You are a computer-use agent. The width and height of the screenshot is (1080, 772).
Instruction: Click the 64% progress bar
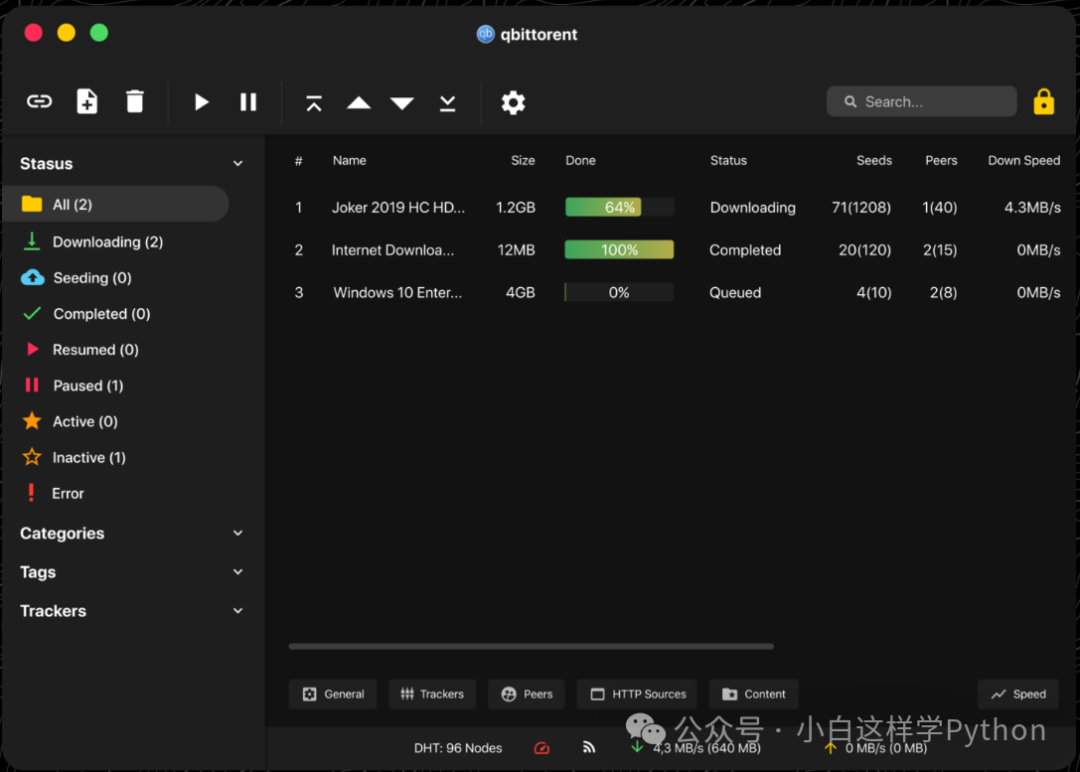click(619, 207)
